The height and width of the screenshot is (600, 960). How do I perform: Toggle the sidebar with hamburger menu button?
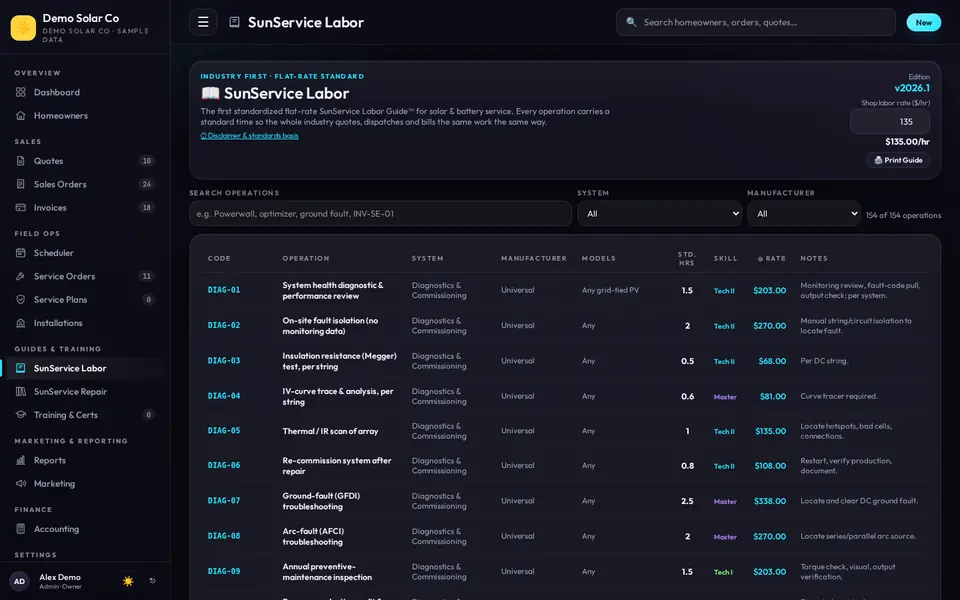pyautogui.click(x=203, y=22)
